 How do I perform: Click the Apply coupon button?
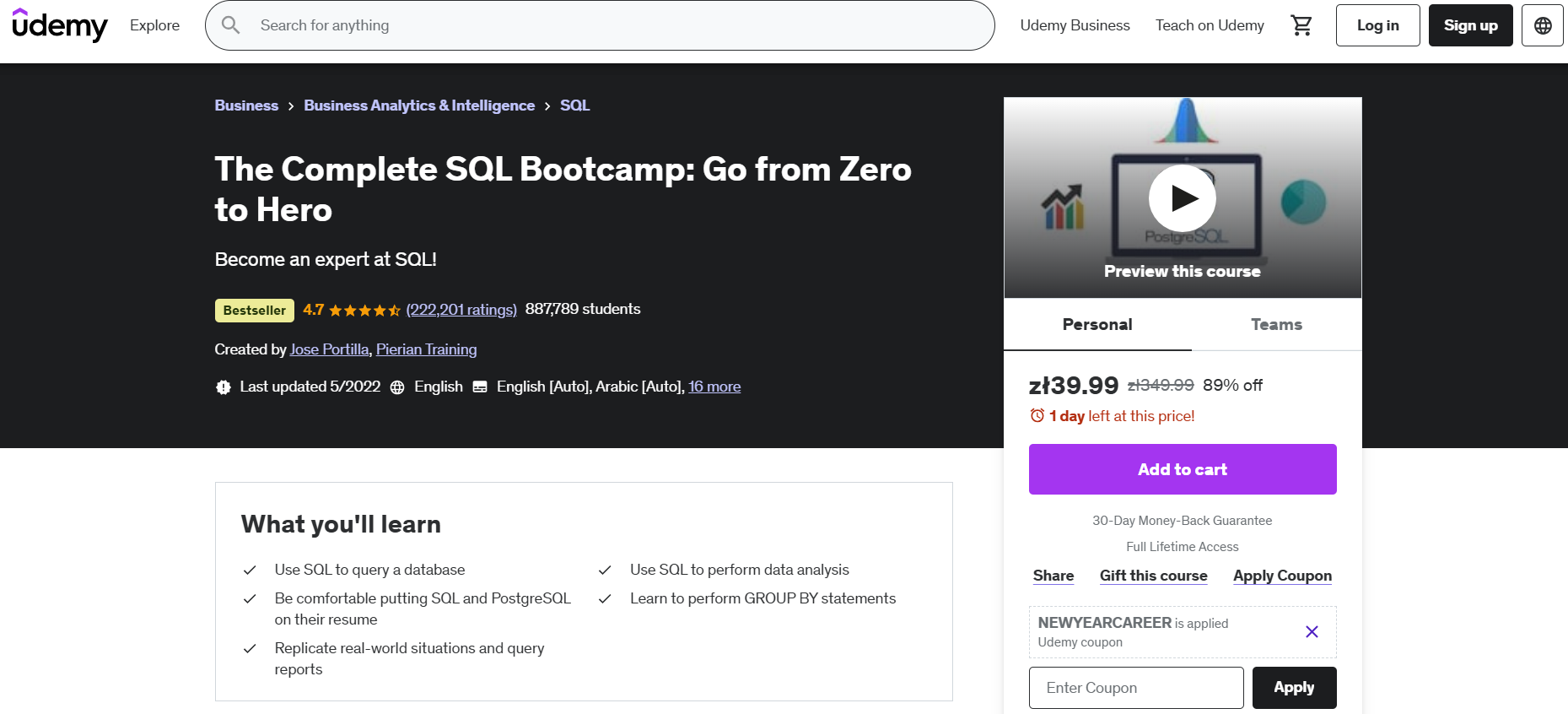point(1294,688)
